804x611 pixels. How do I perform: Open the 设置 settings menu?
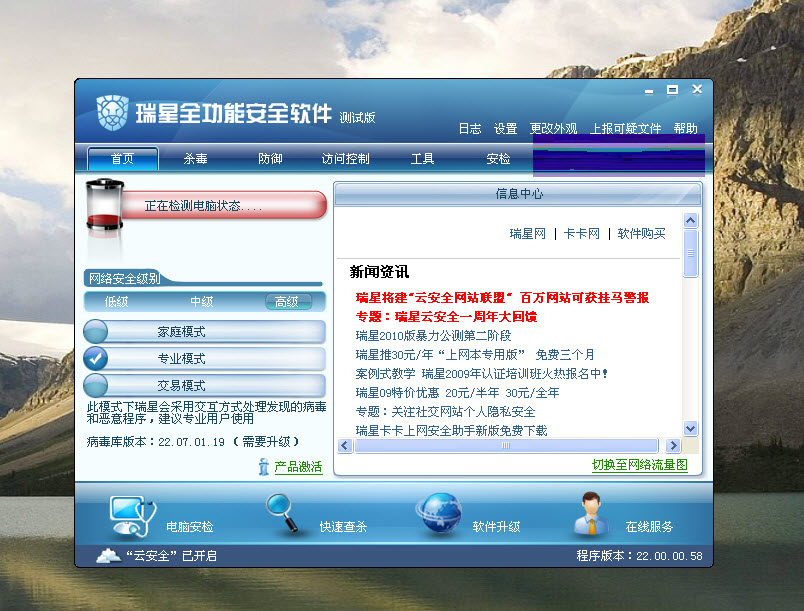point(506,129)
